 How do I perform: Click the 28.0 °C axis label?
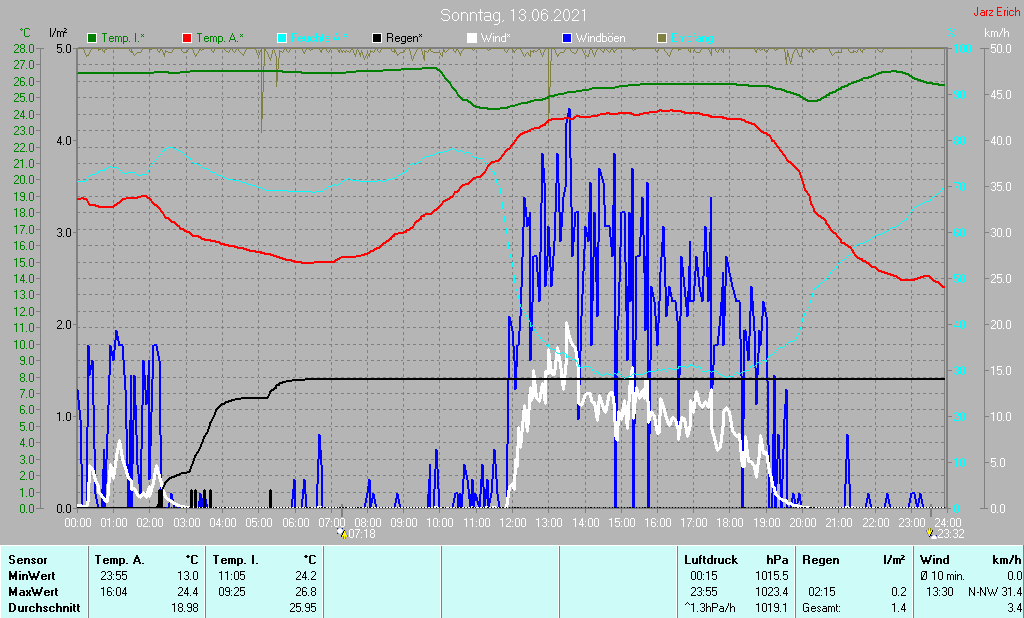(24, 48)
